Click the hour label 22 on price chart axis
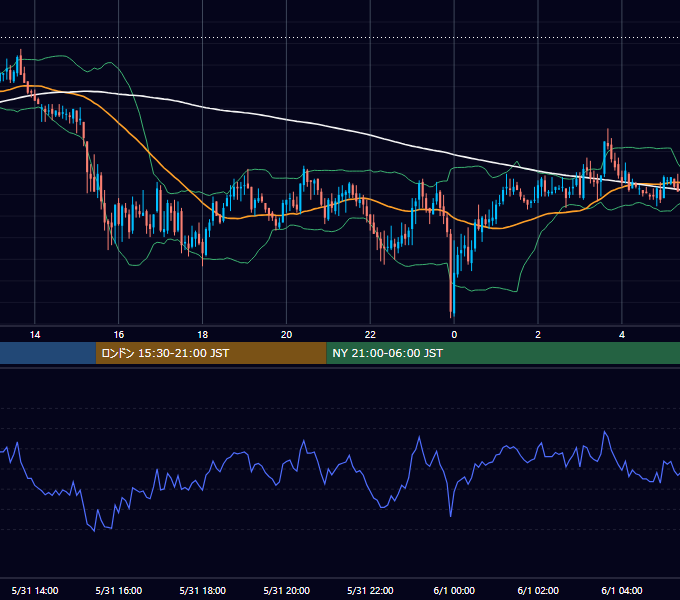 coord(370,335)
